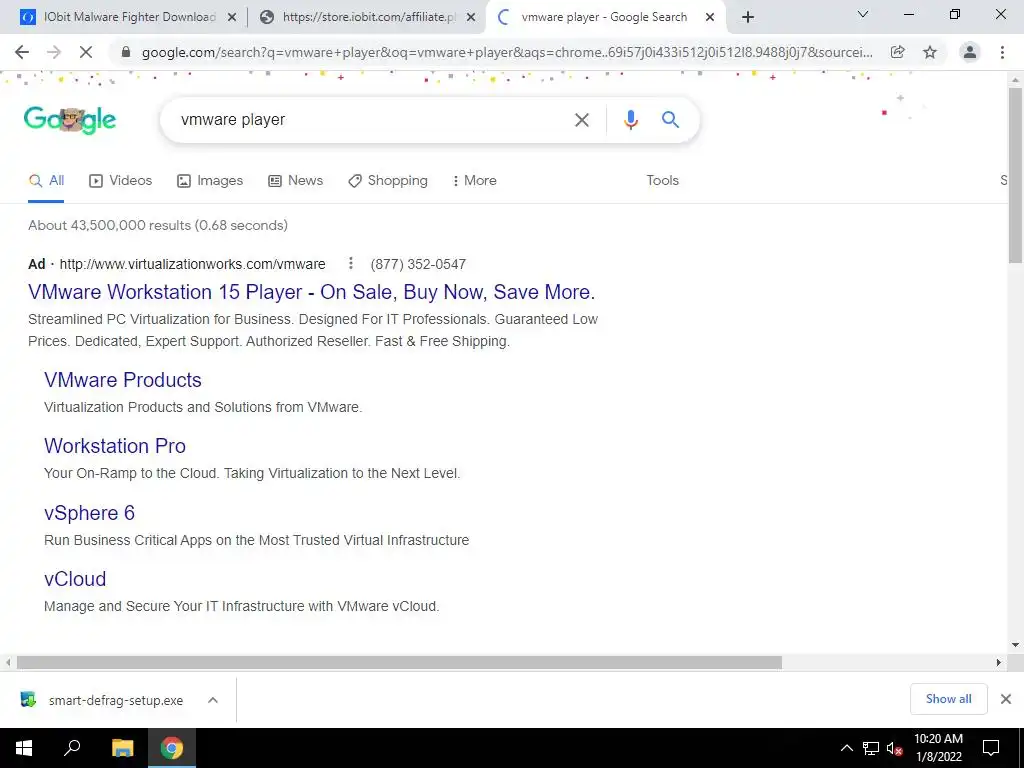Click the vertical scrollbar thumb
This screenshot has width=1024, height=768.
[1015, 175]
